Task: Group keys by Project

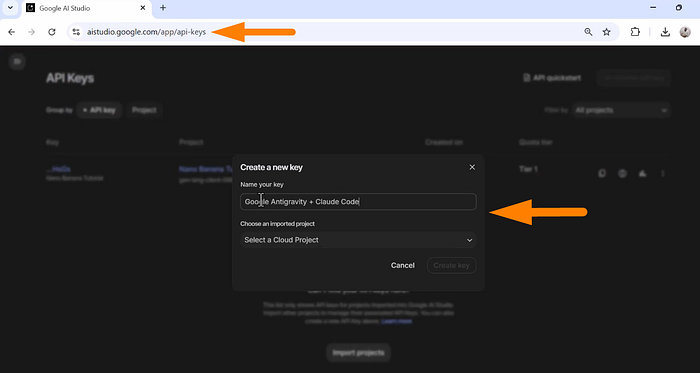Action: click(144, 110)
